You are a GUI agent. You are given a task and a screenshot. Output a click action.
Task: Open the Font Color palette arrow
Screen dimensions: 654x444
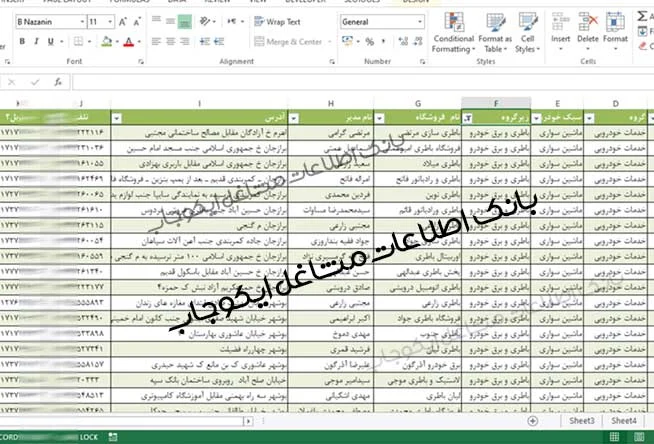[139, 41]
